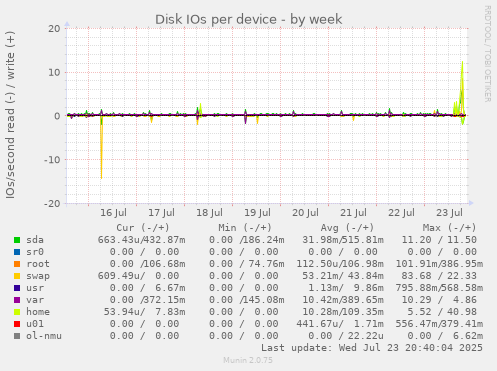
Task: Click the Munin 2.0.75 version text
Action: 248,360
